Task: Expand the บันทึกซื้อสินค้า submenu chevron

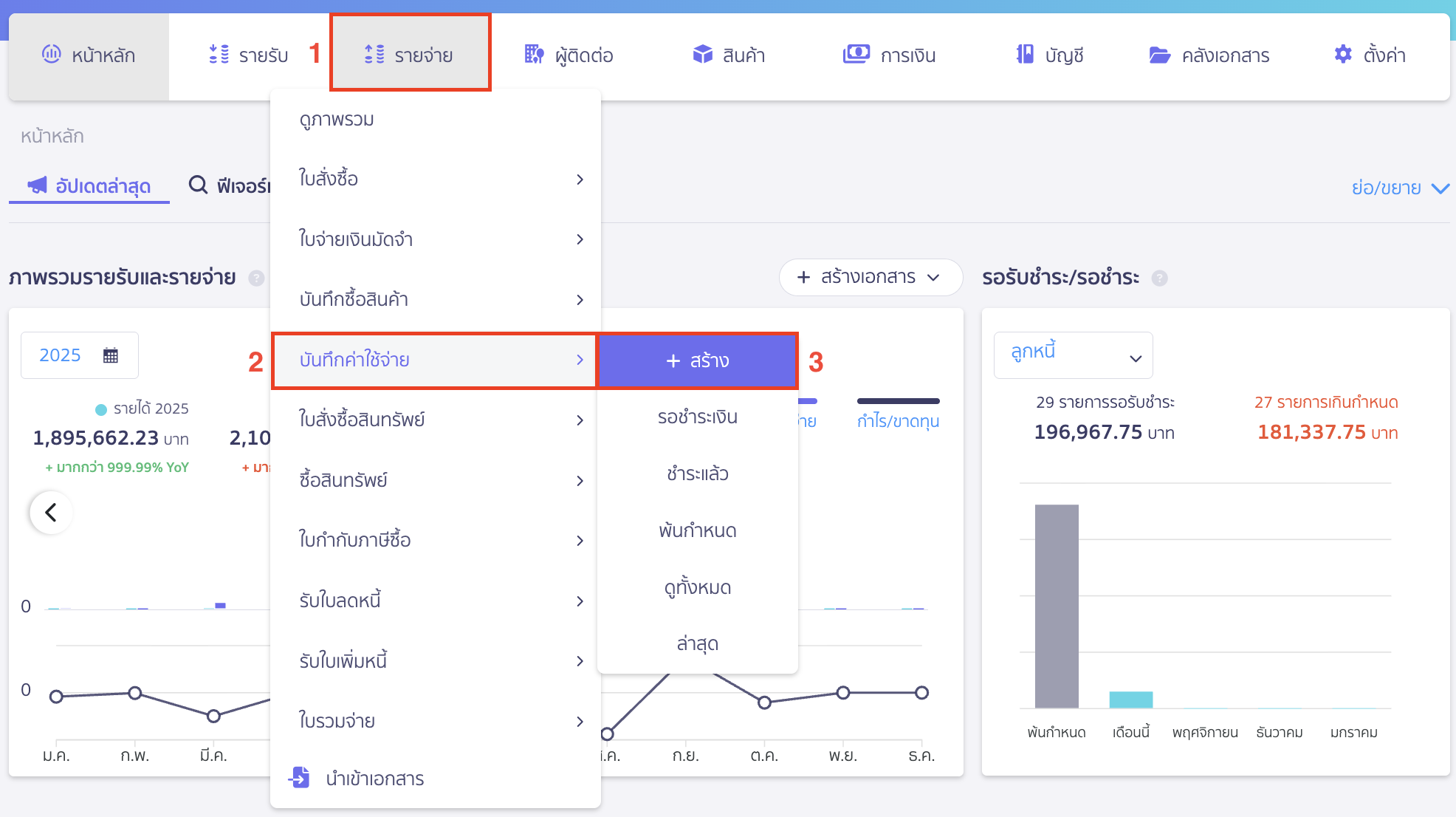Action: (x=580, y=300)
